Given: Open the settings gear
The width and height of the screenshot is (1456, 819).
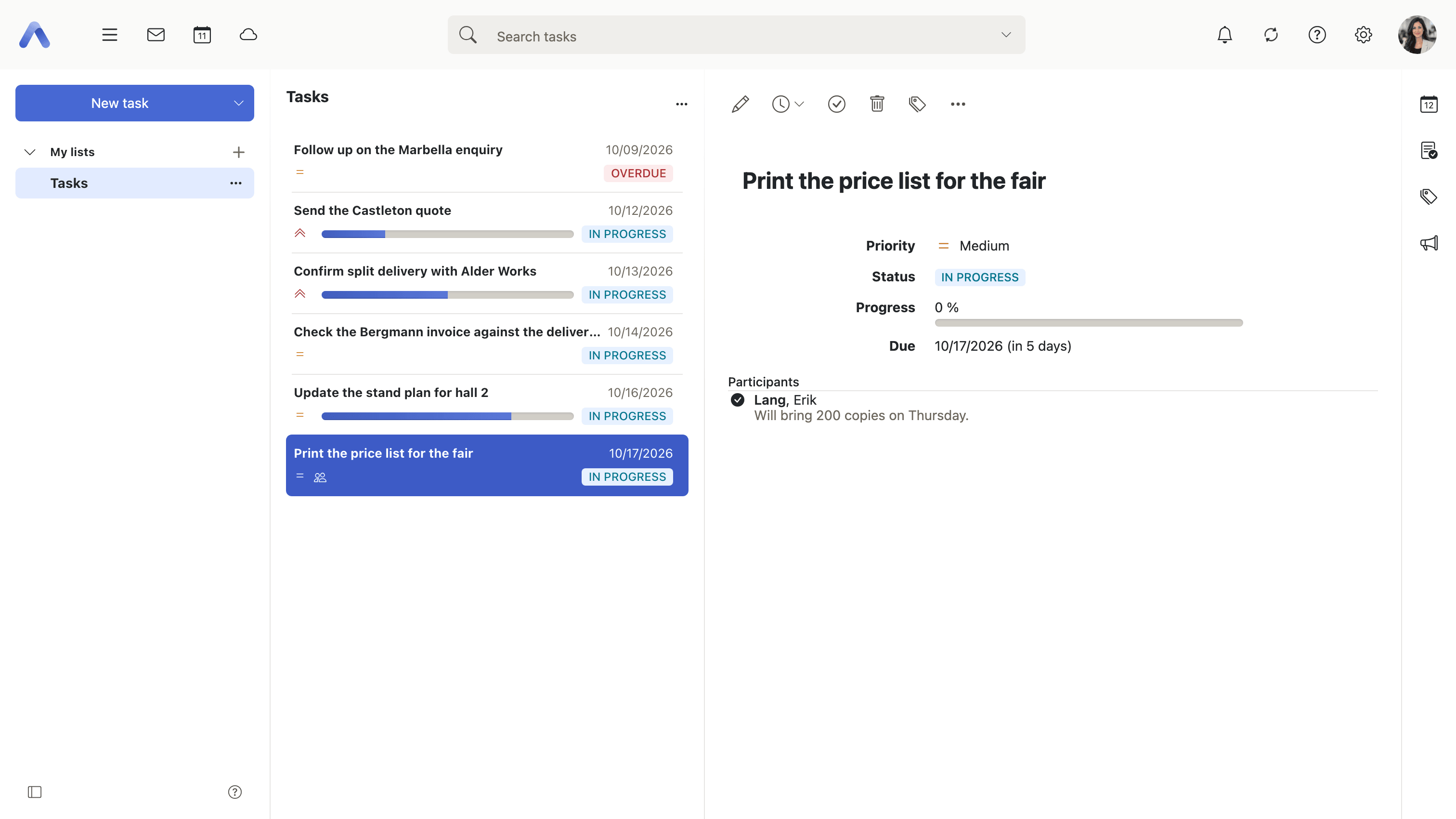Looking at the screenshot, I should [x=1363, y=35].
